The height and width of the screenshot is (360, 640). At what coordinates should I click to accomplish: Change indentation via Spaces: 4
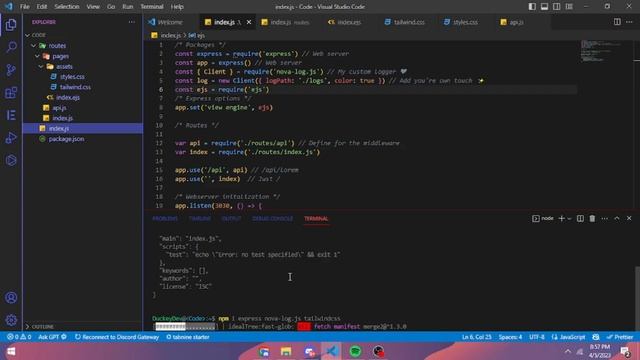tap(510, 337)
